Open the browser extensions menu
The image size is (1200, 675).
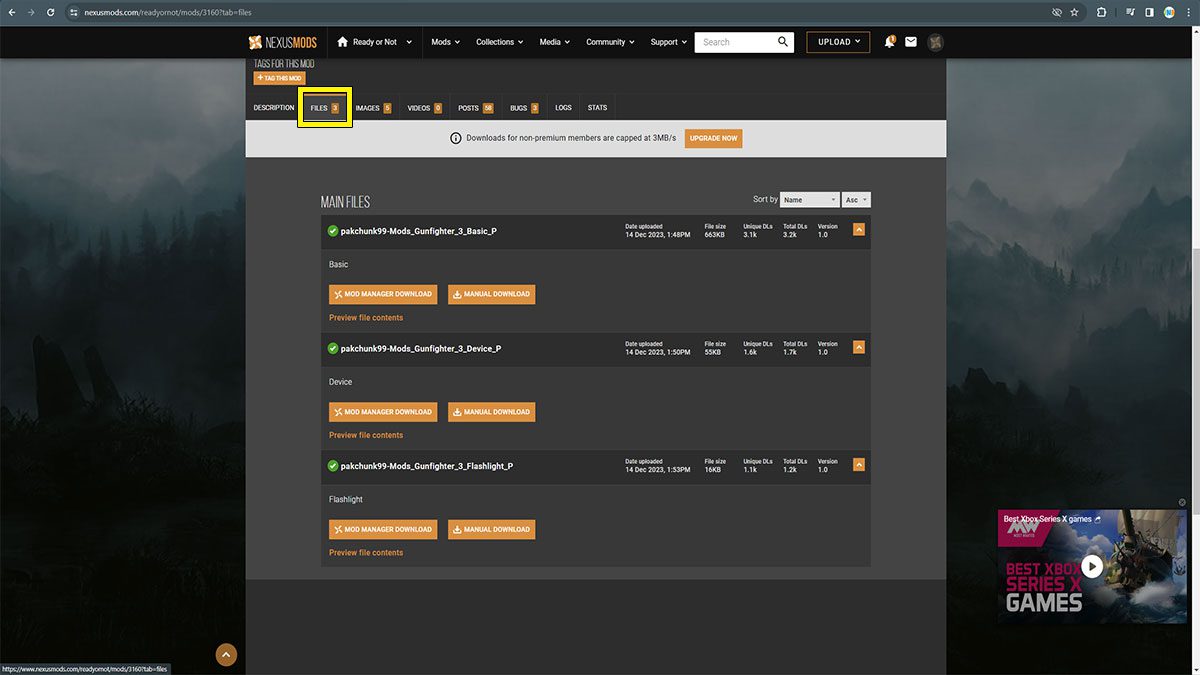(x=1101, y=12)
